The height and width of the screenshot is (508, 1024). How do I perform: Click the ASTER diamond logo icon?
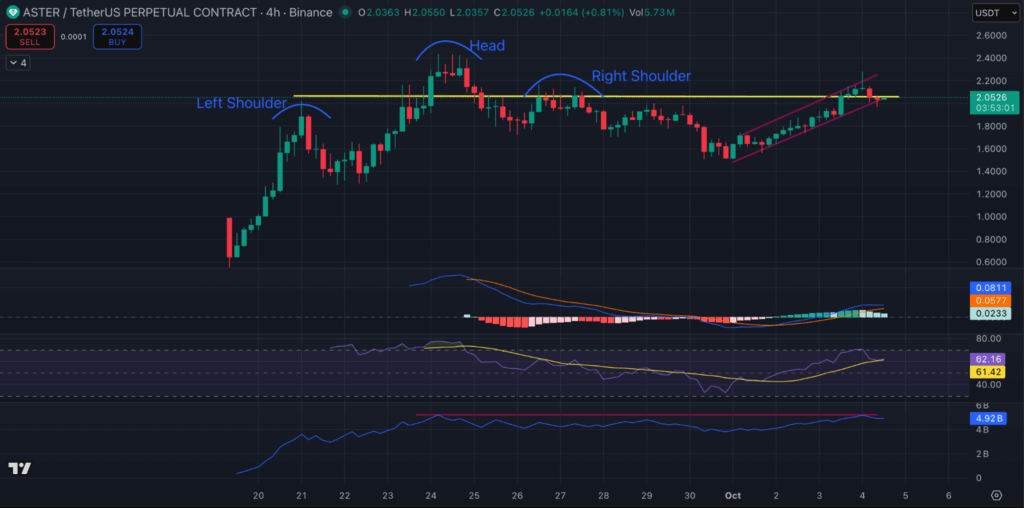13,12
